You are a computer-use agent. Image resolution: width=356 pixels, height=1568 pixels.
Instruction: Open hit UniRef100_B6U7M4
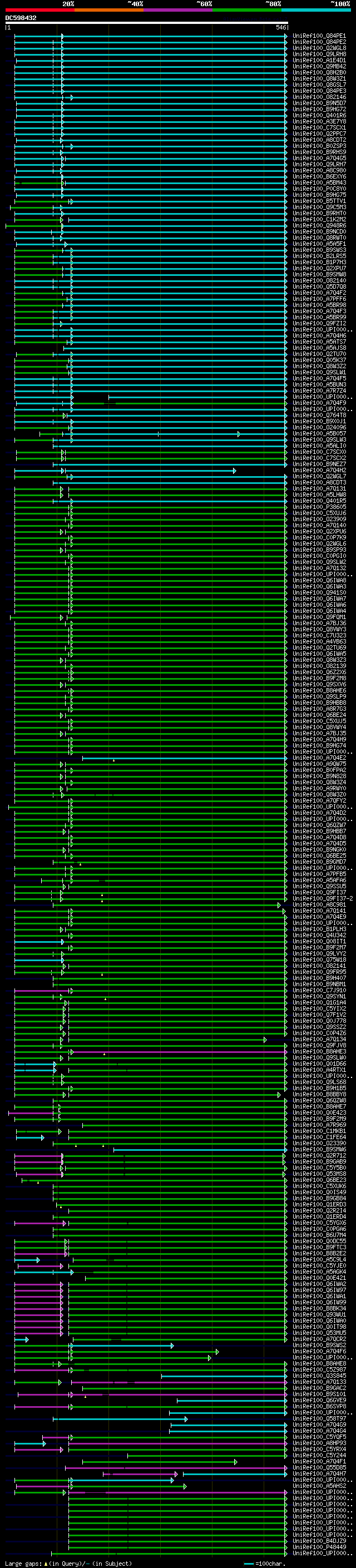tap(319, 1234)
